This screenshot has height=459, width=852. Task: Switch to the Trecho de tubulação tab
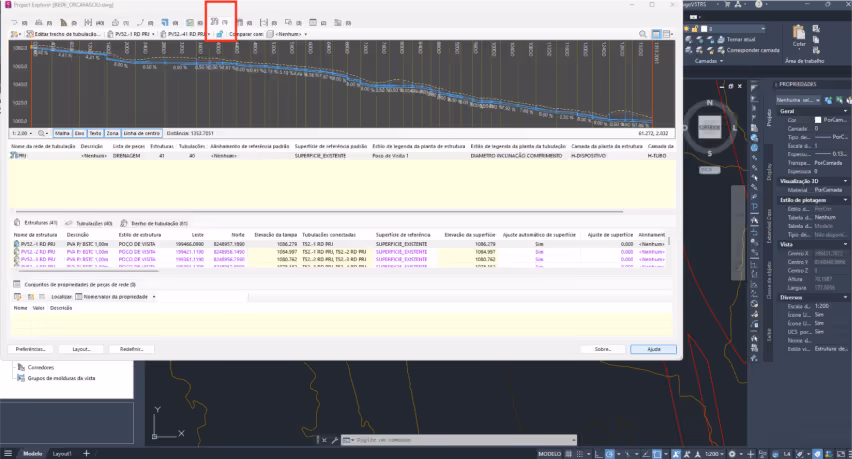point(154,223)
